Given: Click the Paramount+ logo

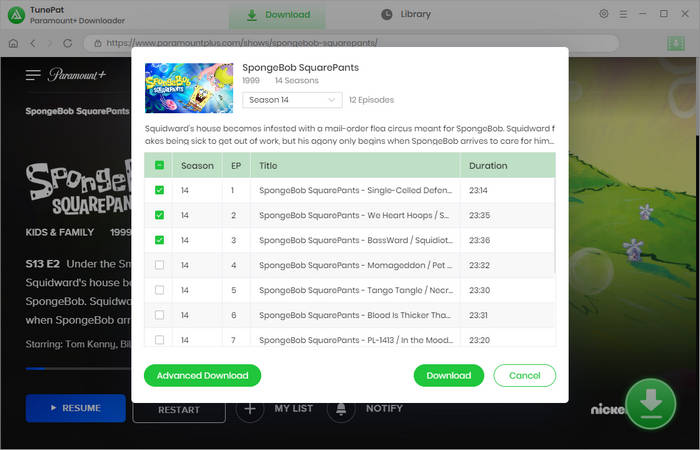Looking at the screenshot, I should 77,75.
